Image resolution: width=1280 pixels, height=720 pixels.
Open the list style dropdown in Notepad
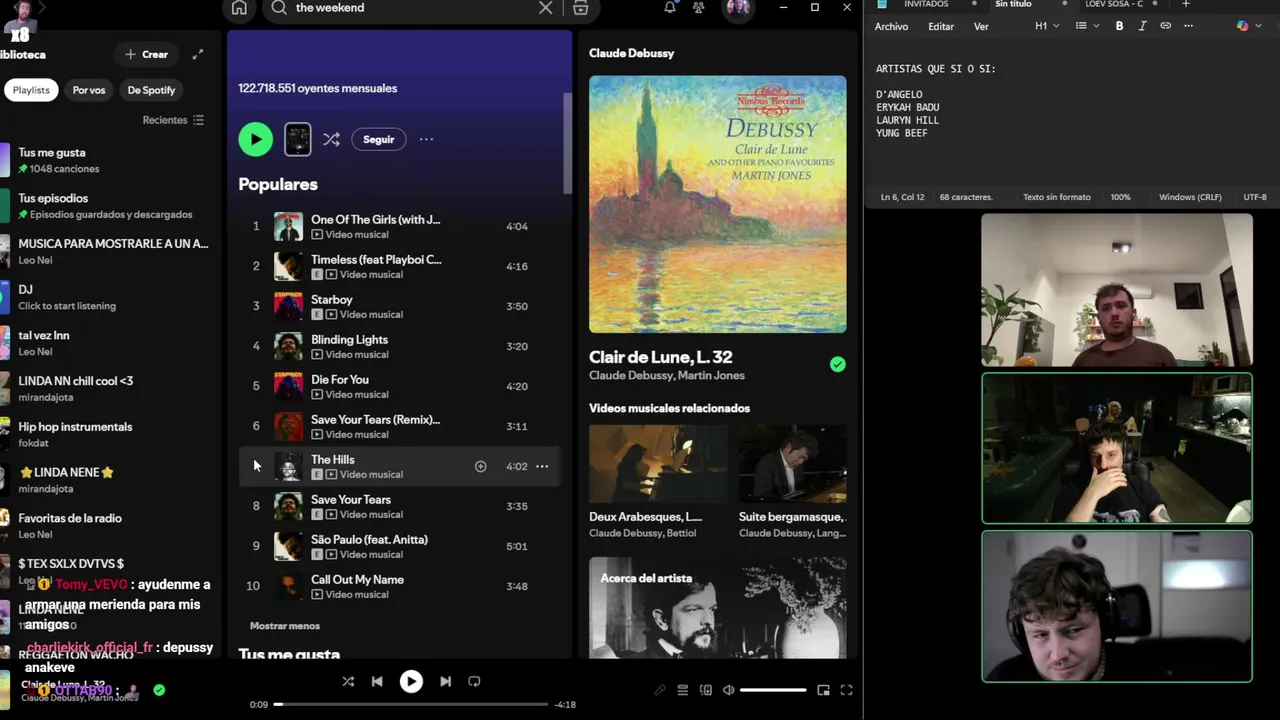point(1086,26)
